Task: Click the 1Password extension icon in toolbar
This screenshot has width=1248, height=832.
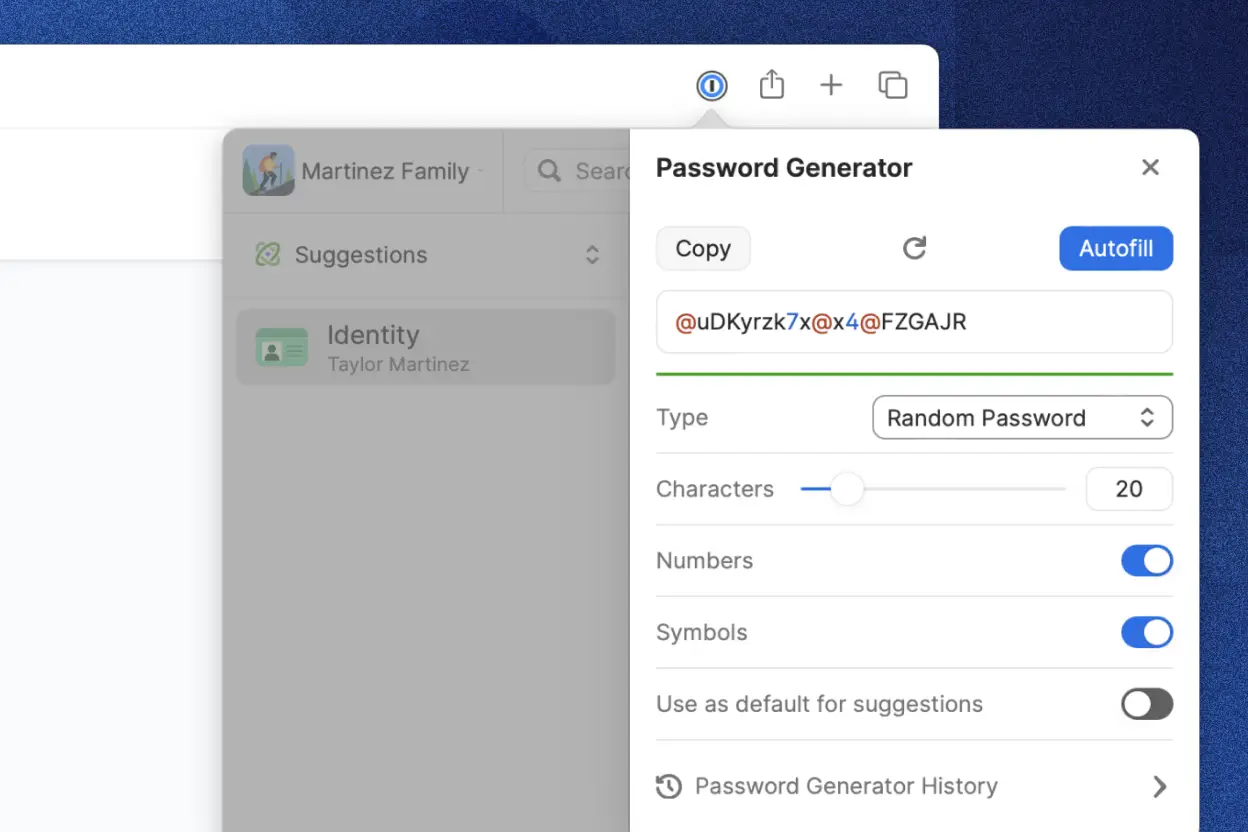Action: [x=711, y=86]
